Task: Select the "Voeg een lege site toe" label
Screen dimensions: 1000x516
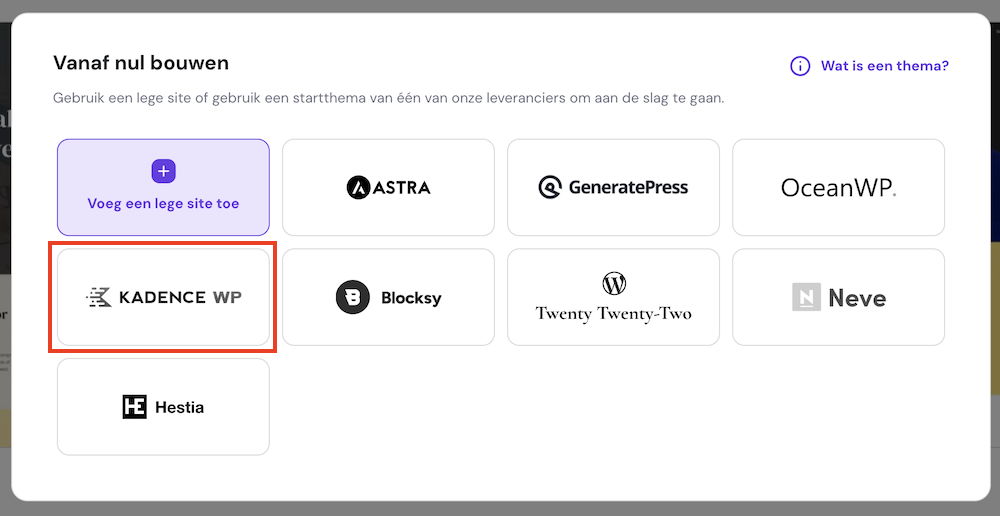Action: (x=163, y=203)
